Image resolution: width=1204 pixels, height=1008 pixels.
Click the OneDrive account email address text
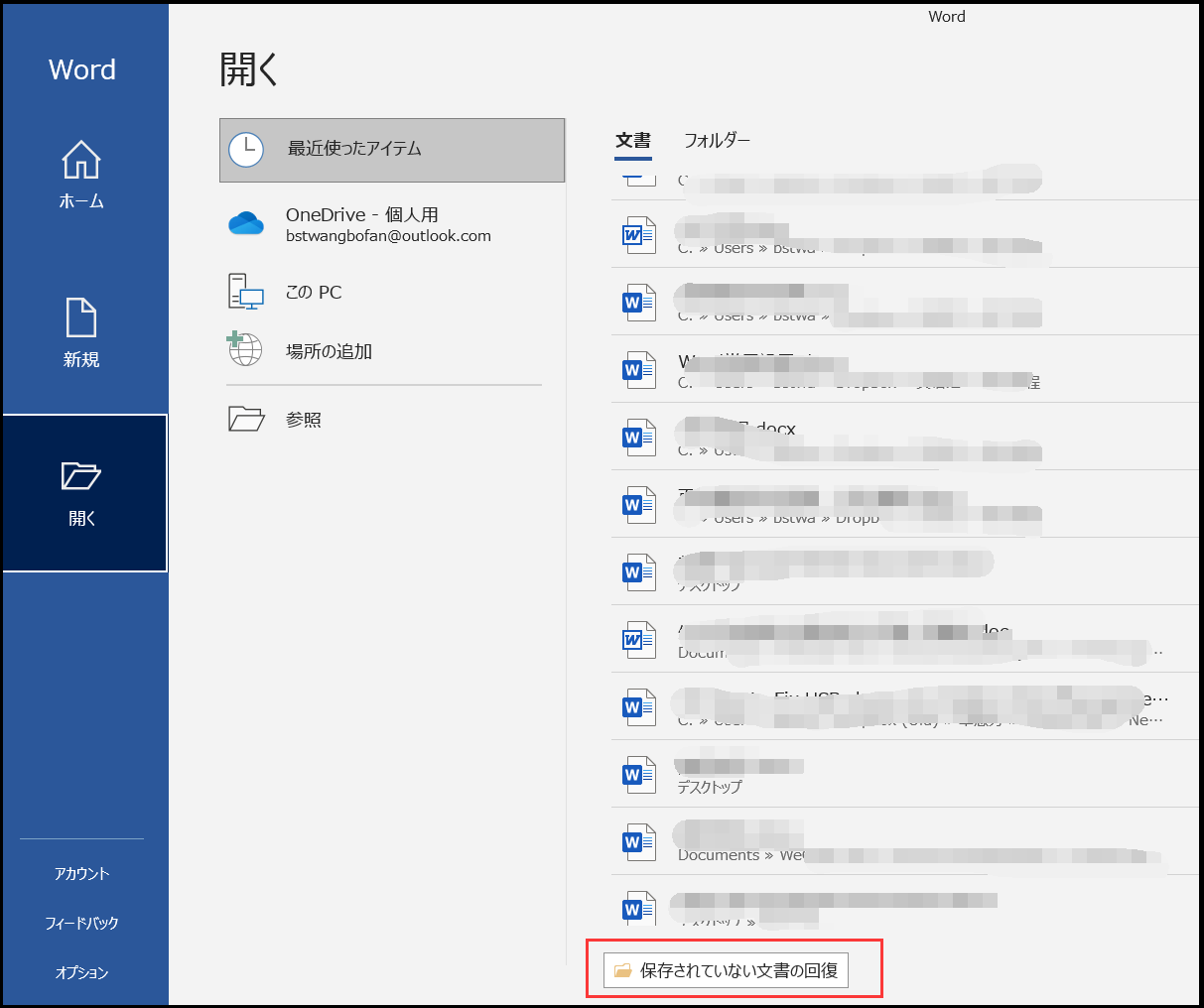click(x=388, y=236)
